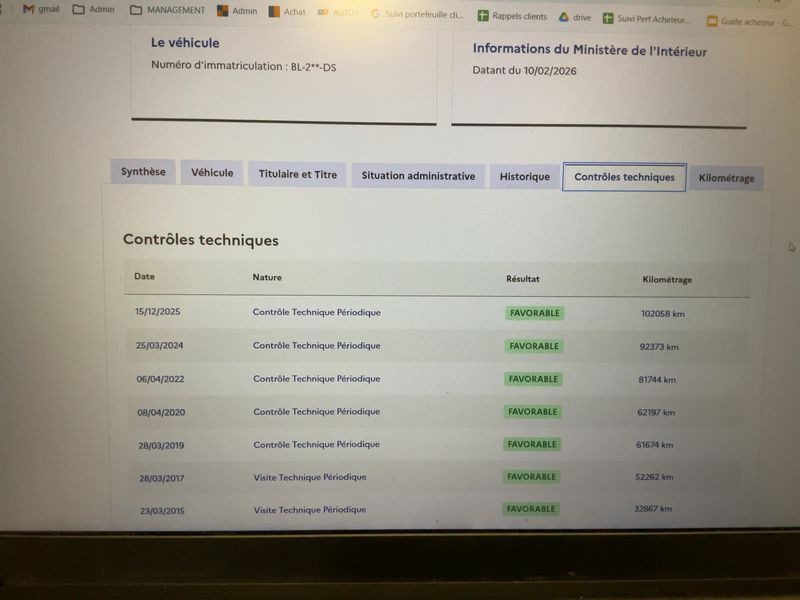Click the FAVORABLE badge for 28/03/2017
The width and height of the screenshot is (800, 600).
[x=531, y=477]
